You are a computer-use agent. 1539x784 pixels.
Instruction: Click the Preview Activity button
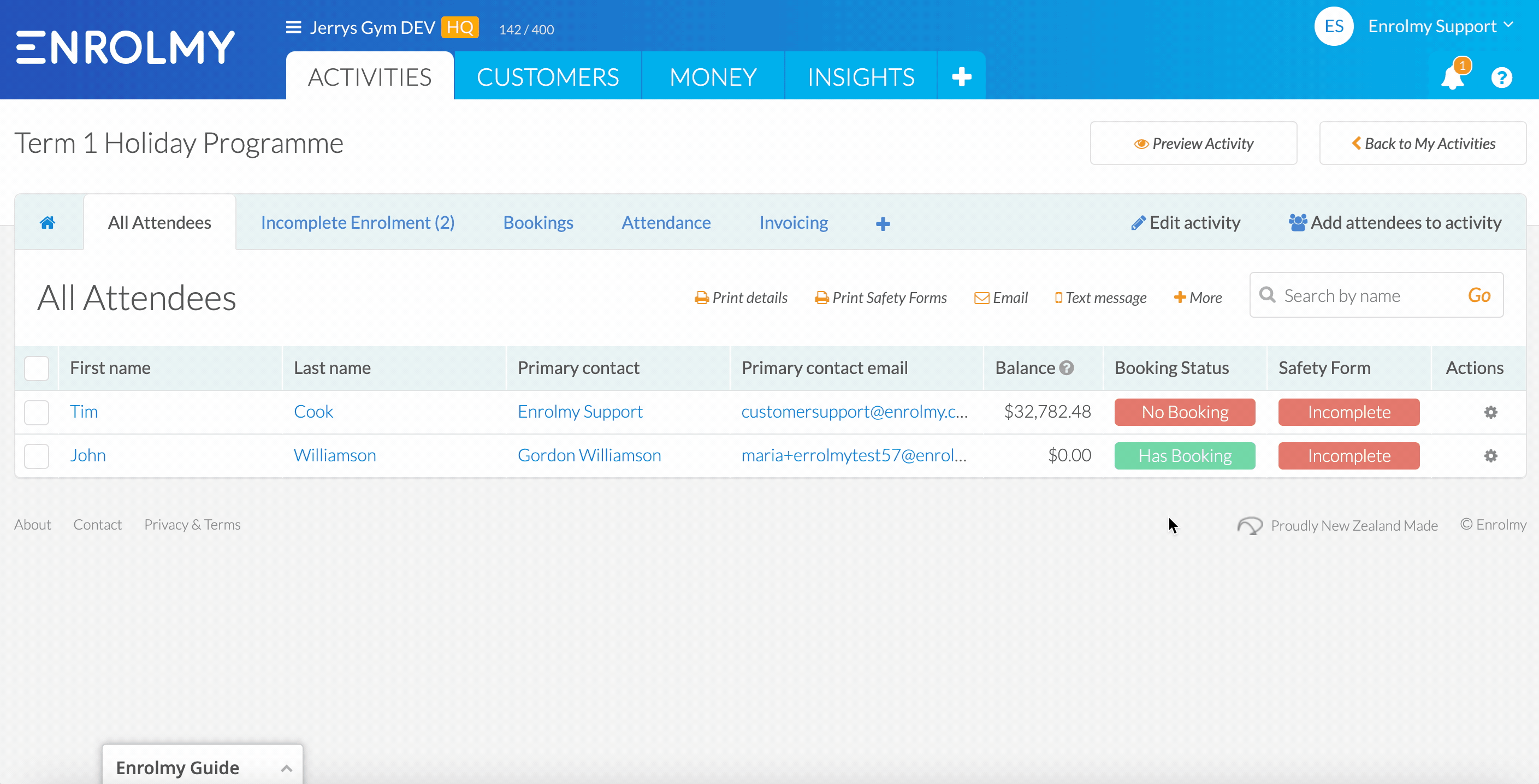(1194, 143)
